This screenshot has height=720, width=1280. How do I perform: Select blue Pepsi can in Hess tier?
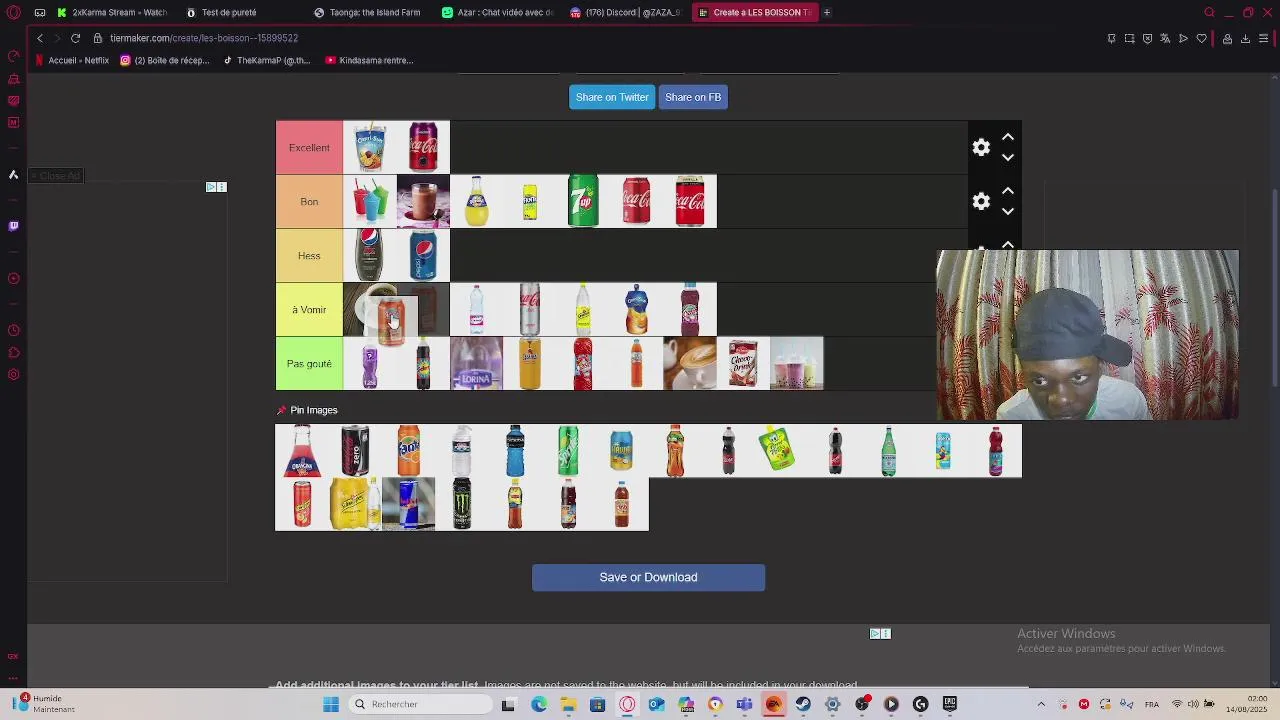(423, 256)
